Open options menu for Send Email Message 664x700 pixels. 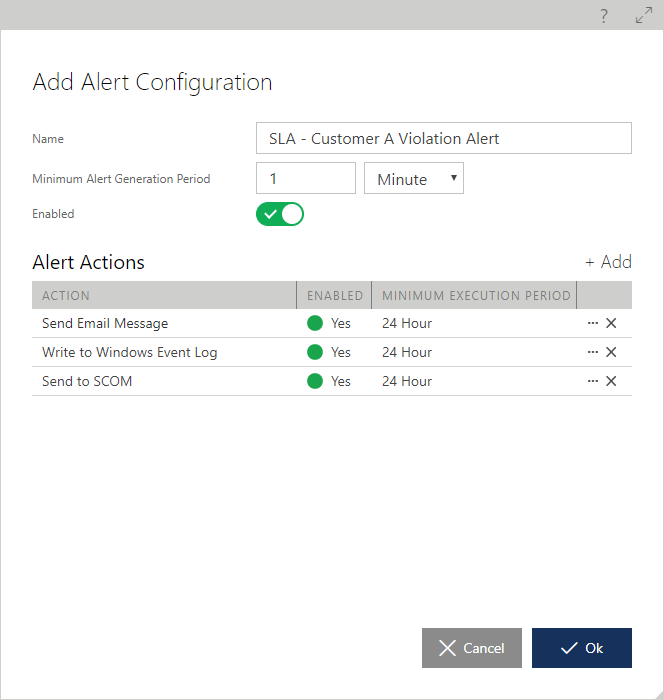[592, 323]
